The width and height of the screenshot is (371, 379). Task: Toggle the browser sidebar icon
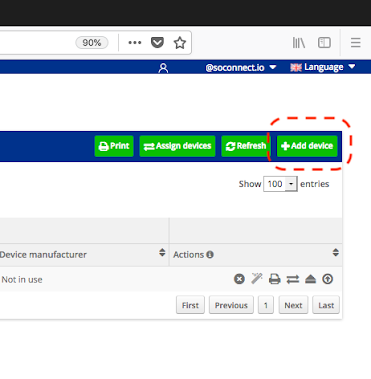point(324,43)
